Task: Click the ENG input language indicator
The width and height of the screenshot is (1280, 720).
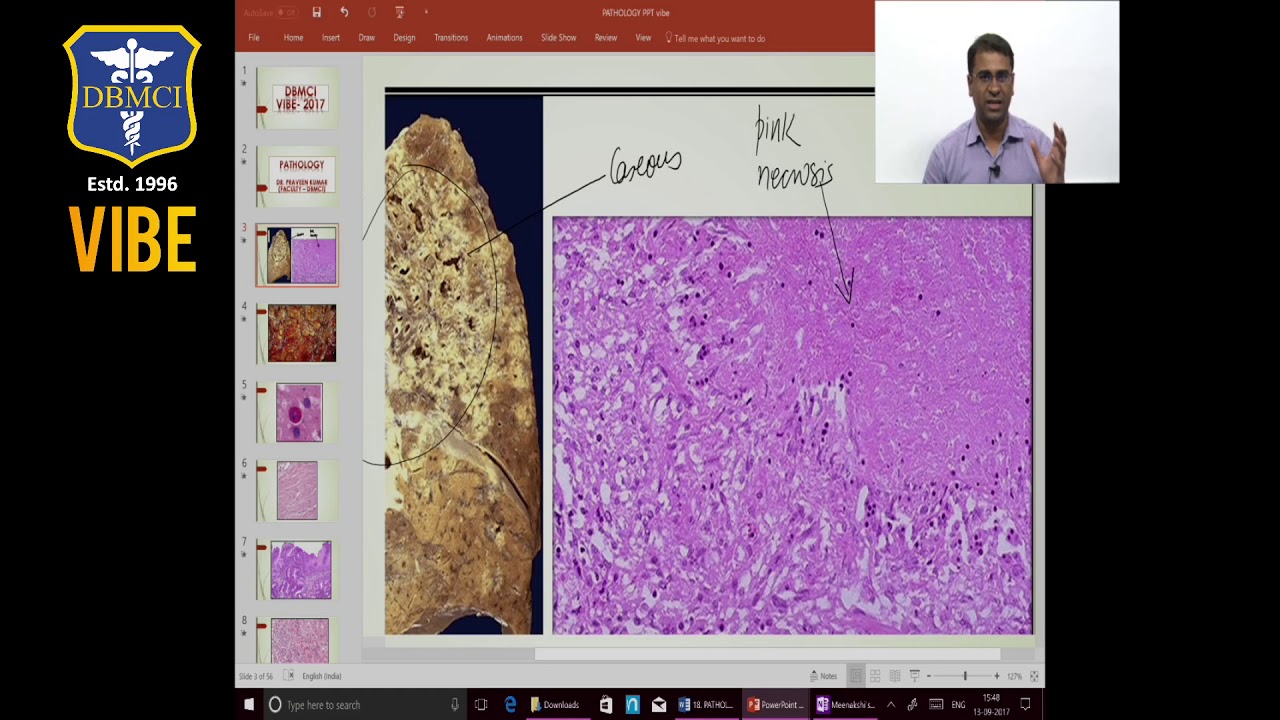Action: [x=958, y=705]
